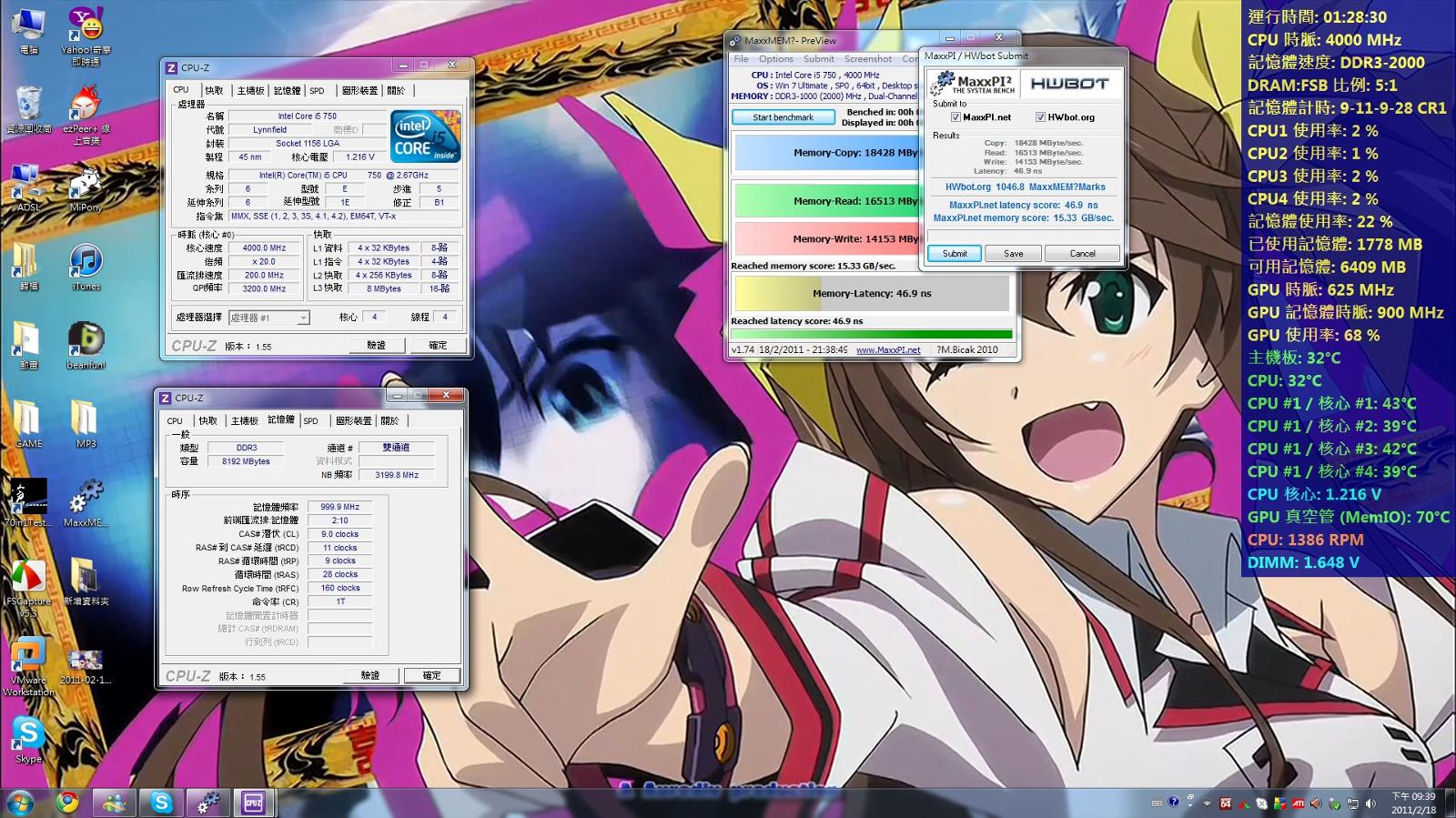The width and height of the screenshot is (1456, 818).
Task: Open the 2011-02-1... image file icon
Action: (86, 667)
